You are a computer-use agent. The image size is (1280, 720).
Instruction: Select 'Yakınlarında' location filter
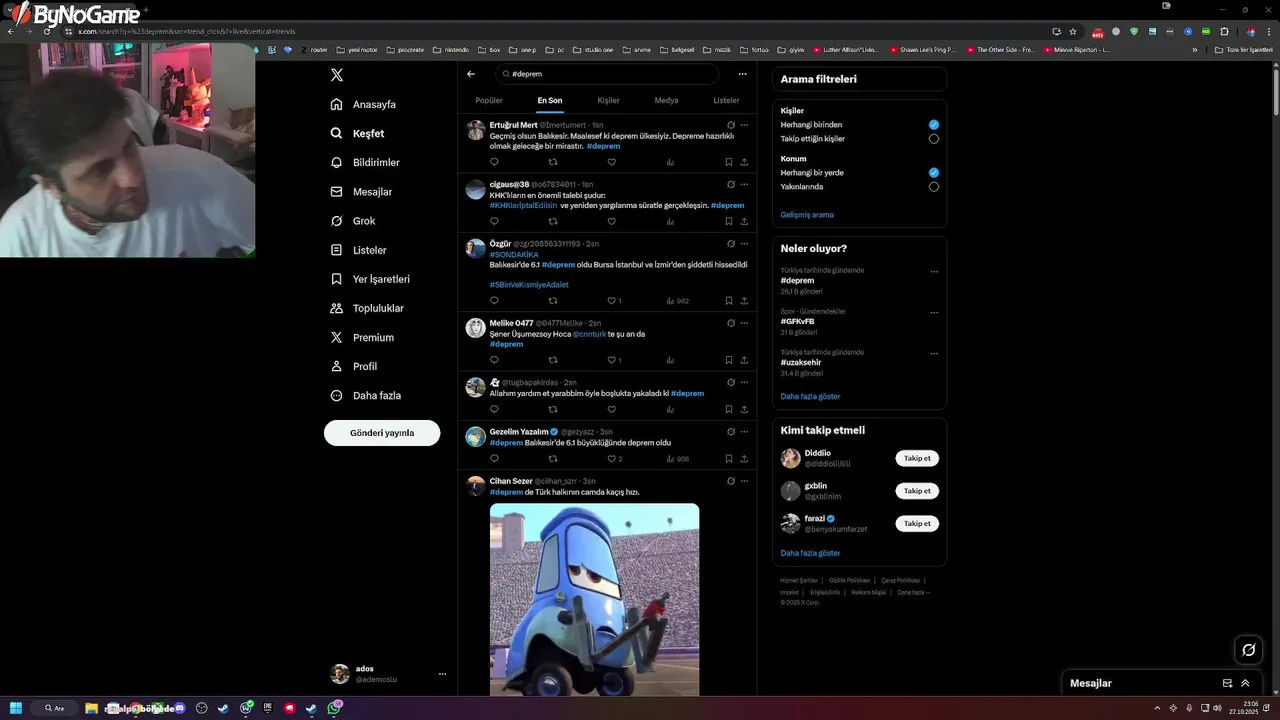coord(933,187)
